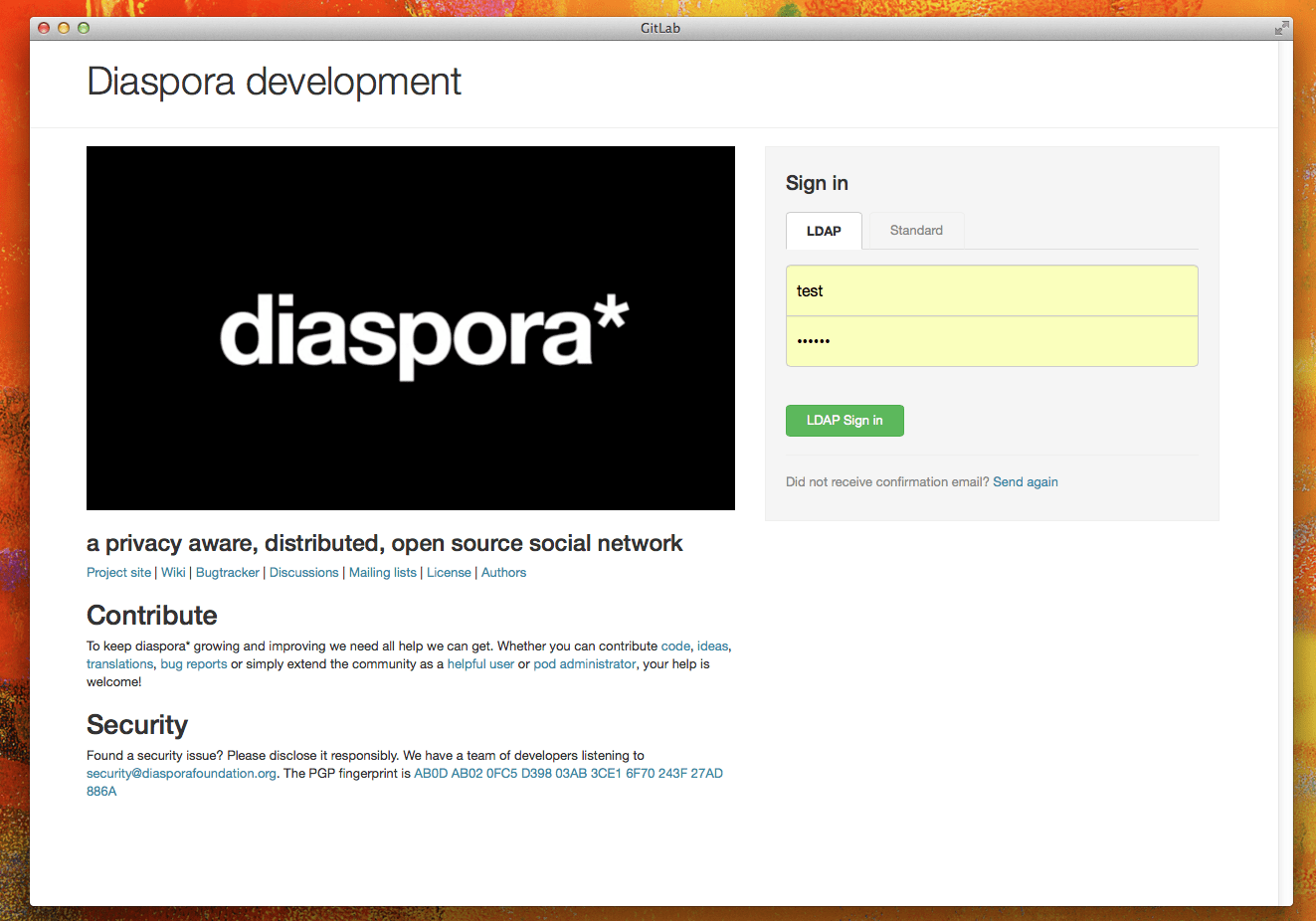Screen dimensions: 1316x921
Task: Open the Wiki link
Action: 173,573
